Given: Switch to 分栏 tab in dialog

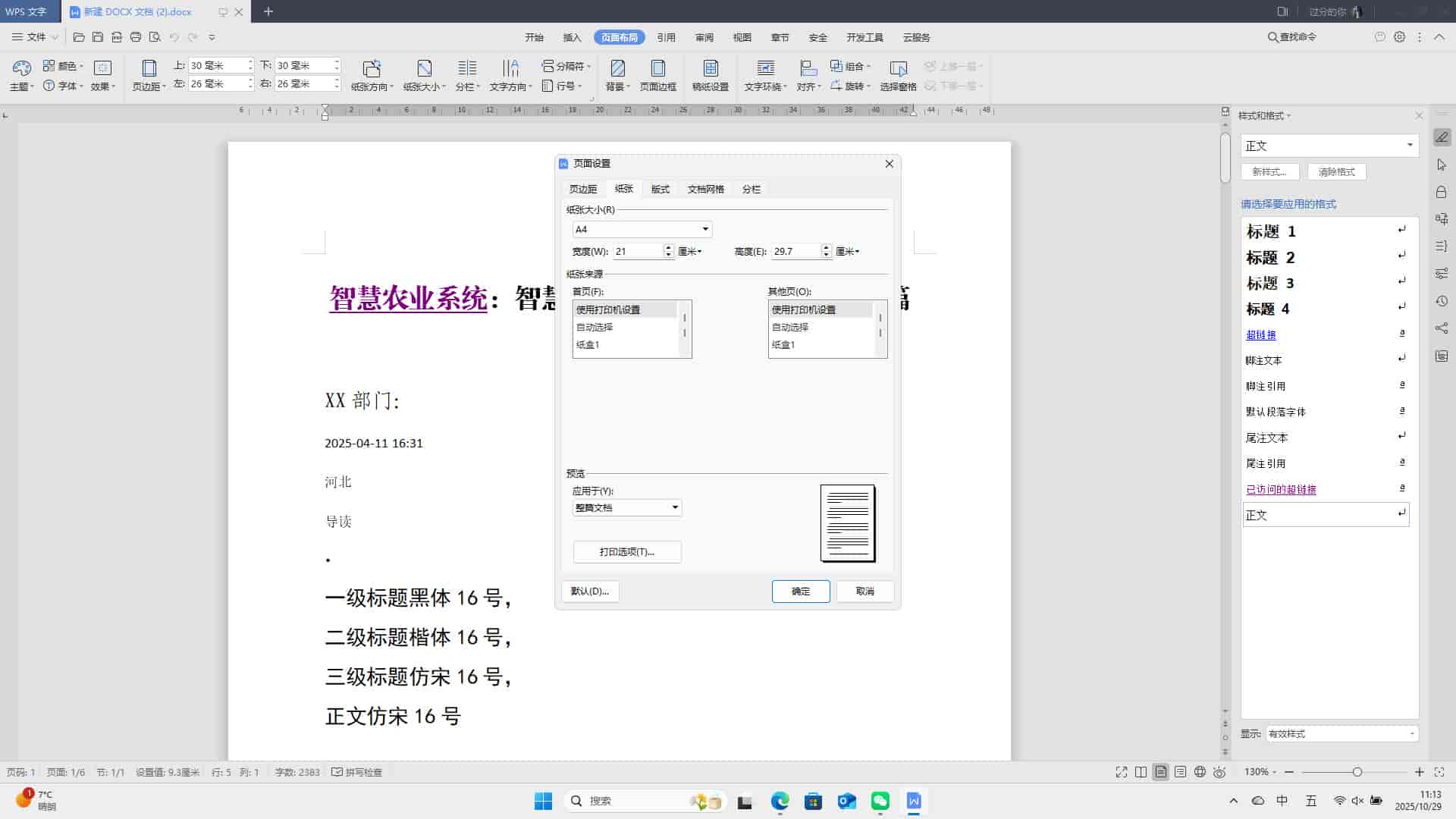Looking at the screenshot, I should tap(752, 189).
